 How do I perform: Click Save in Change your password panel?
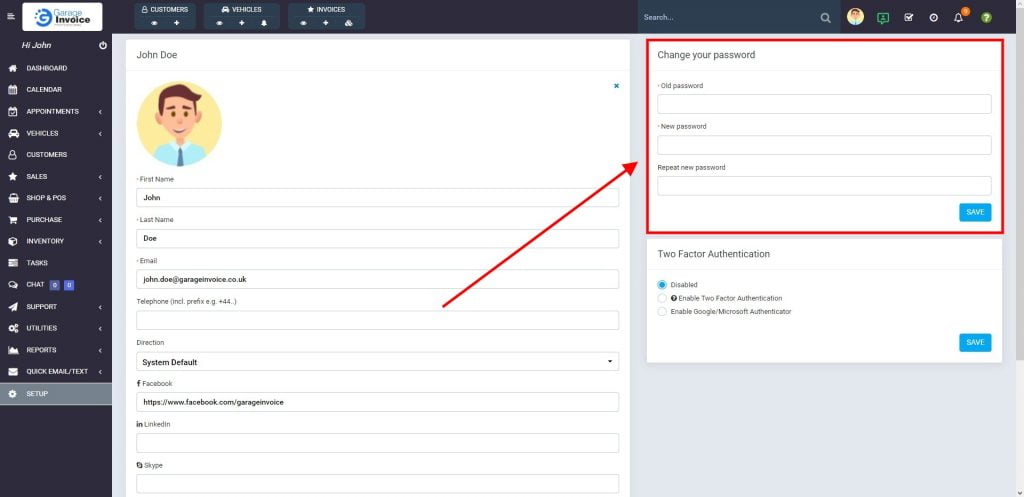pyautogui.click(x=975, y=212)
